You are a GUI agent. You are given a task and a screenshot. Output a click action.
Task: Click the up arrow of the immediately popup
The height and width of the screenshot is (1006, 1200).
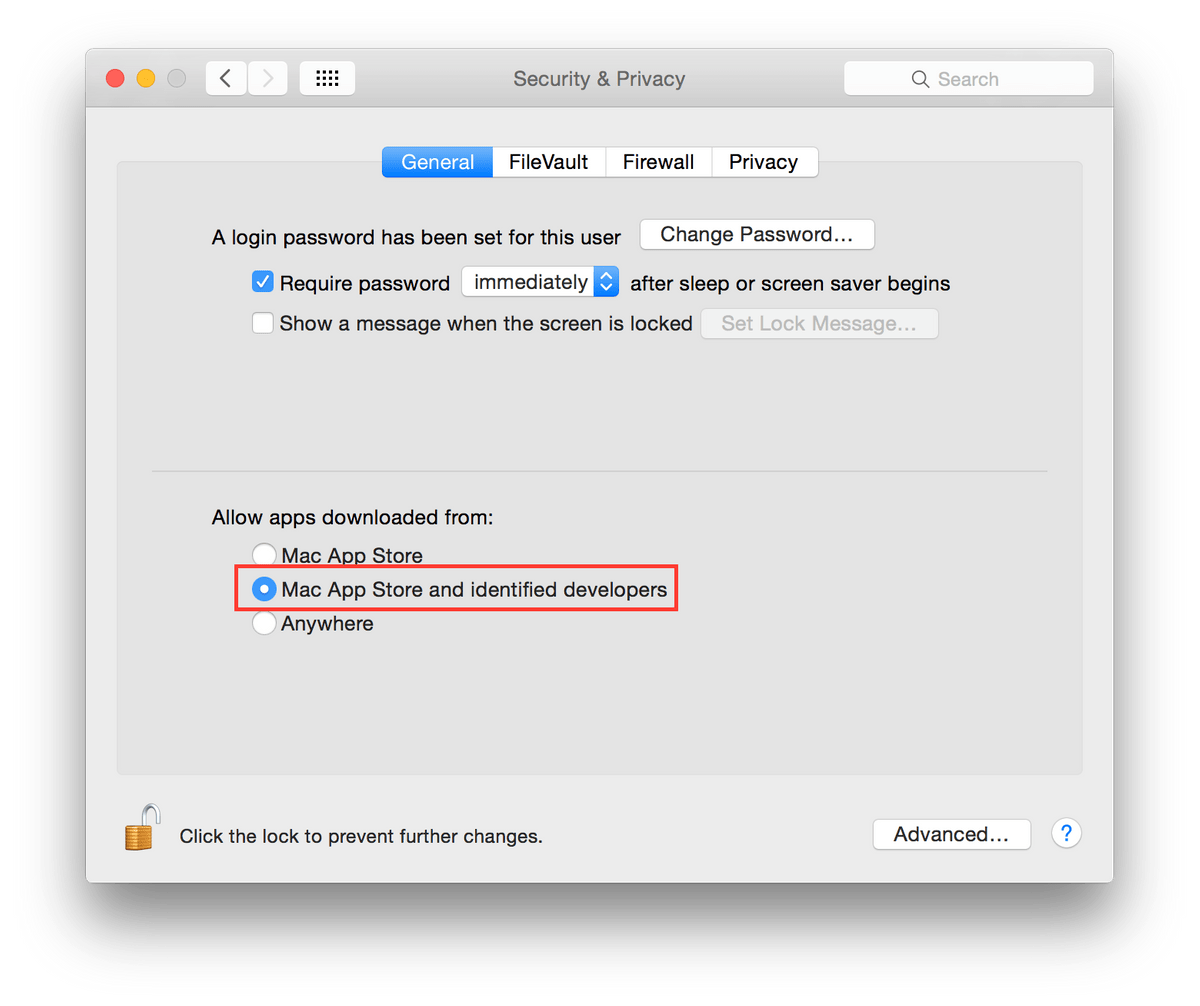click(x=607, y=276)
